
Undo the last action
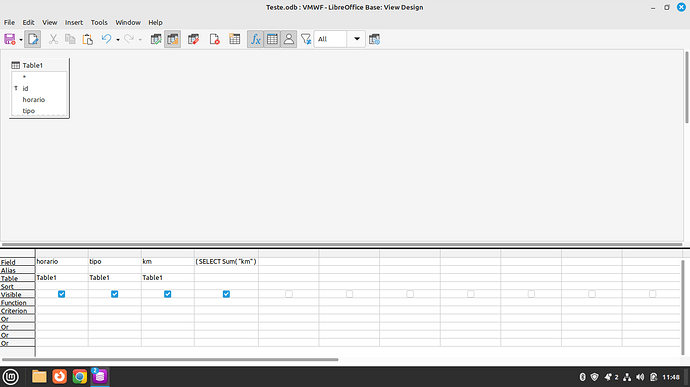pyautogui.click(x=106, y=39)
